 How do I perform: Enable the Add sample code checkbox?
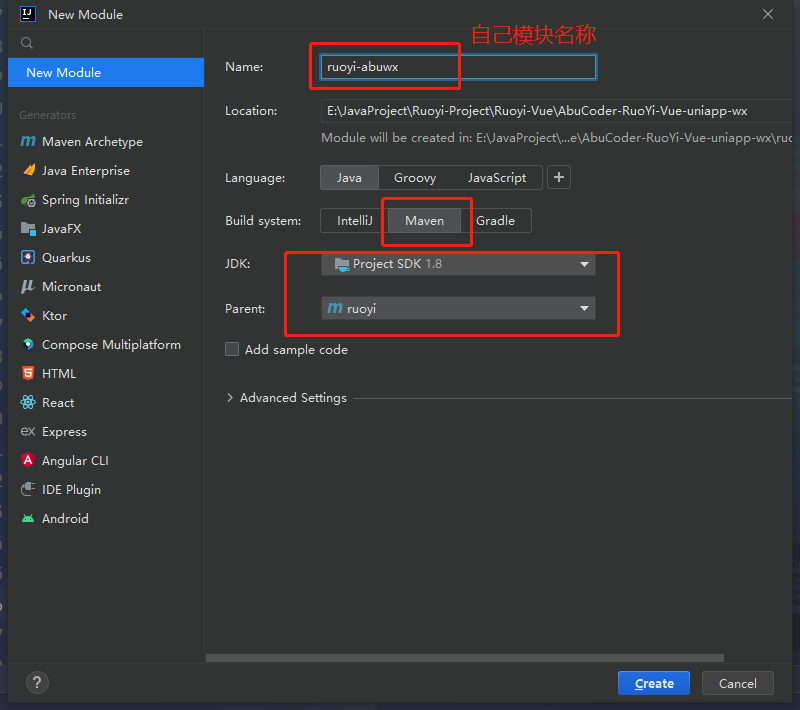[232, 349]
